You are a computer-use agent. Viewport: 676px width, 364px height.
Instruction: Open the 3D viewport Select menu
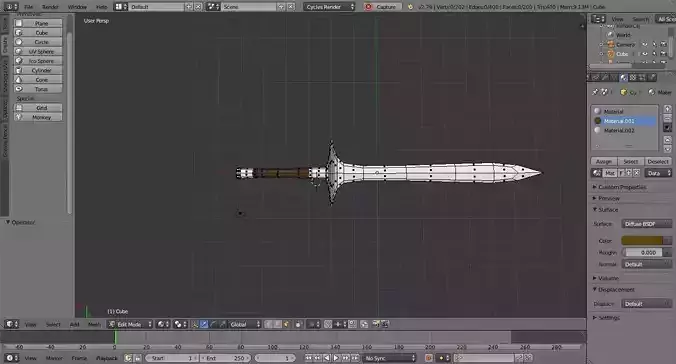tap(53, 324)
